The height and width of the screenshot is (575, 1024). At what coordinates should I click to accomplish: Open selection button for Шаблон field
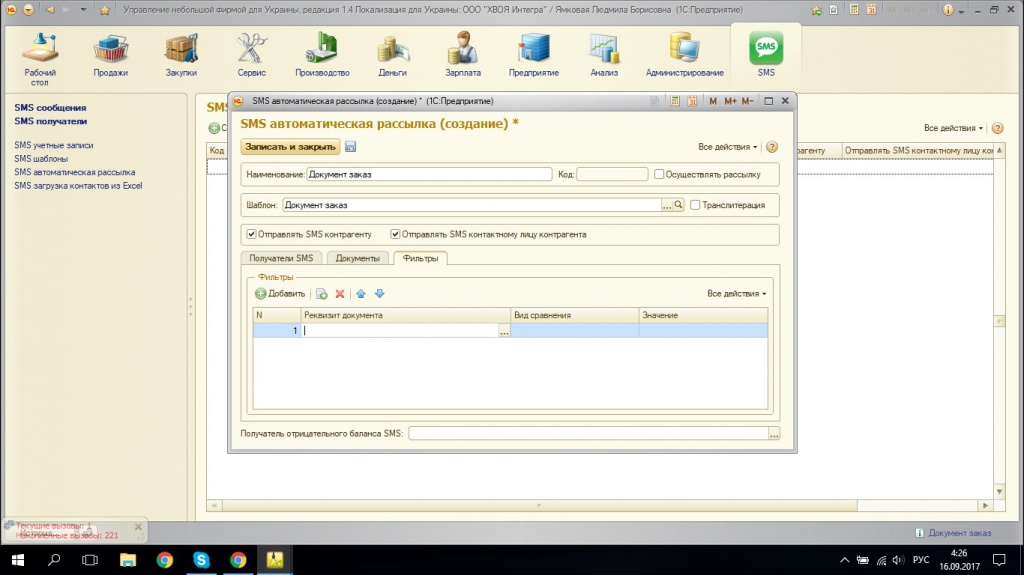point(667,205)
